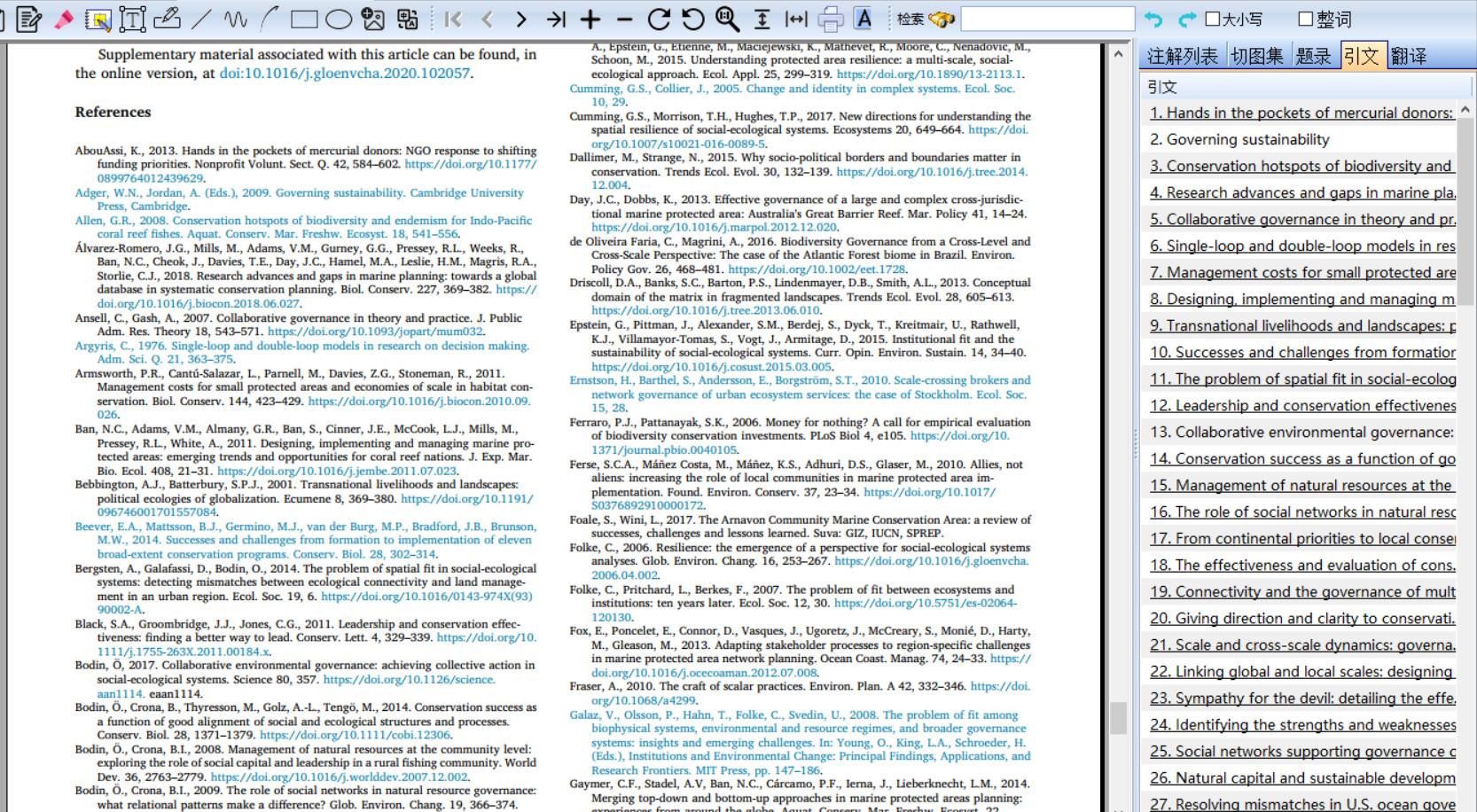
Task: Select the 引文 tab
Action: tap(1361, 56)
